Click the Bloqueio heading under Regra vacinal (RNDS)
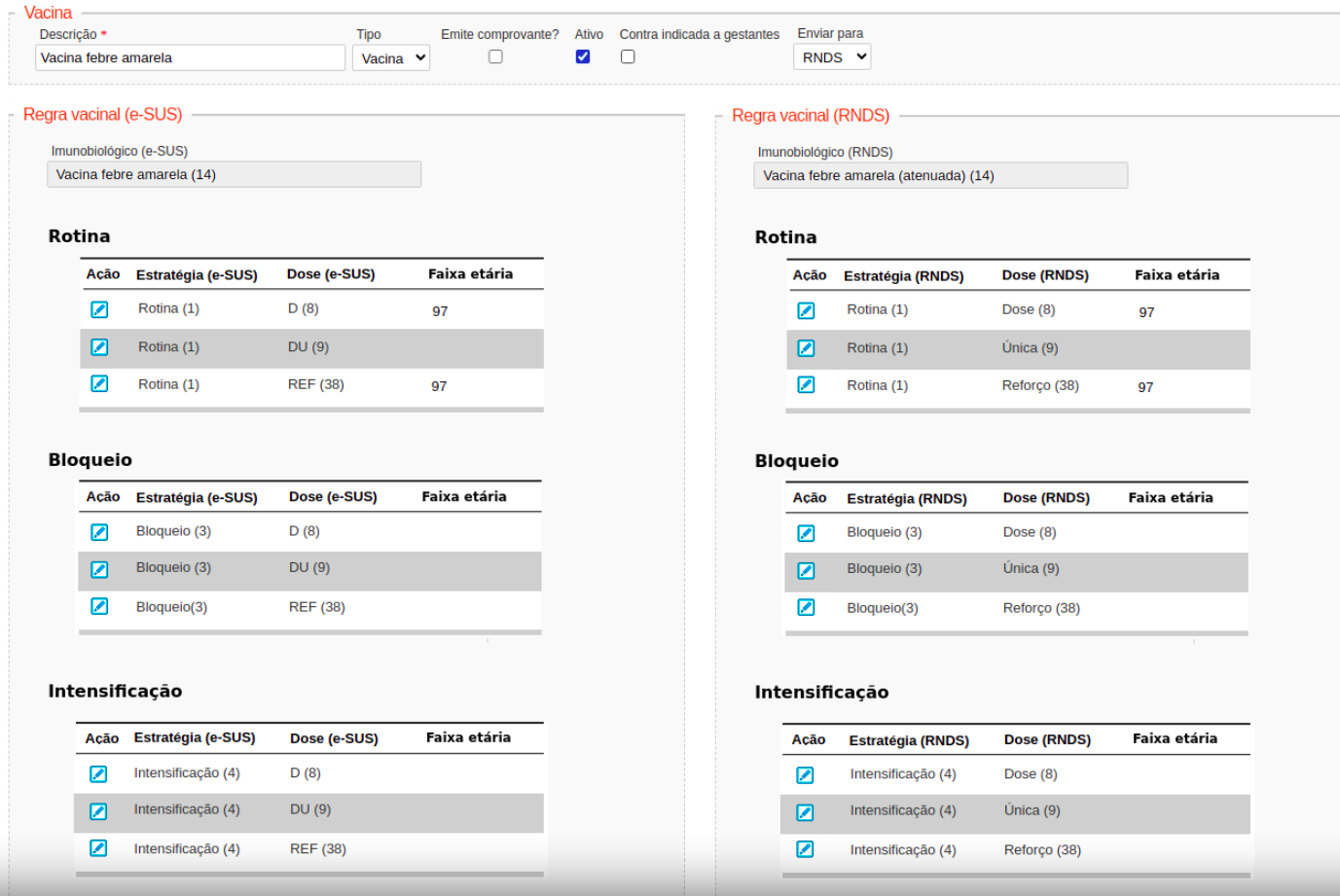The image size is (1340, 896). point(796,461)
